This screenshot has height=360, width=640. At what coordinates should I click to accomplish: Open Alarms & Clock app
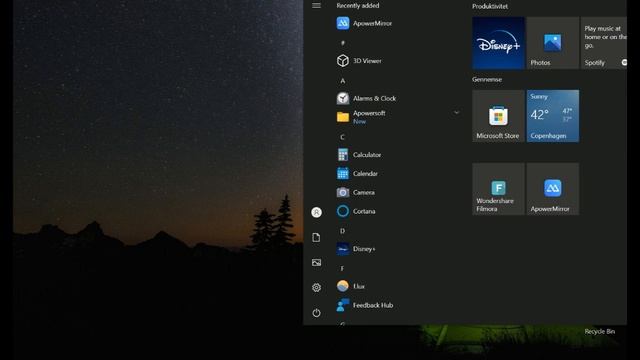[367, 98]
